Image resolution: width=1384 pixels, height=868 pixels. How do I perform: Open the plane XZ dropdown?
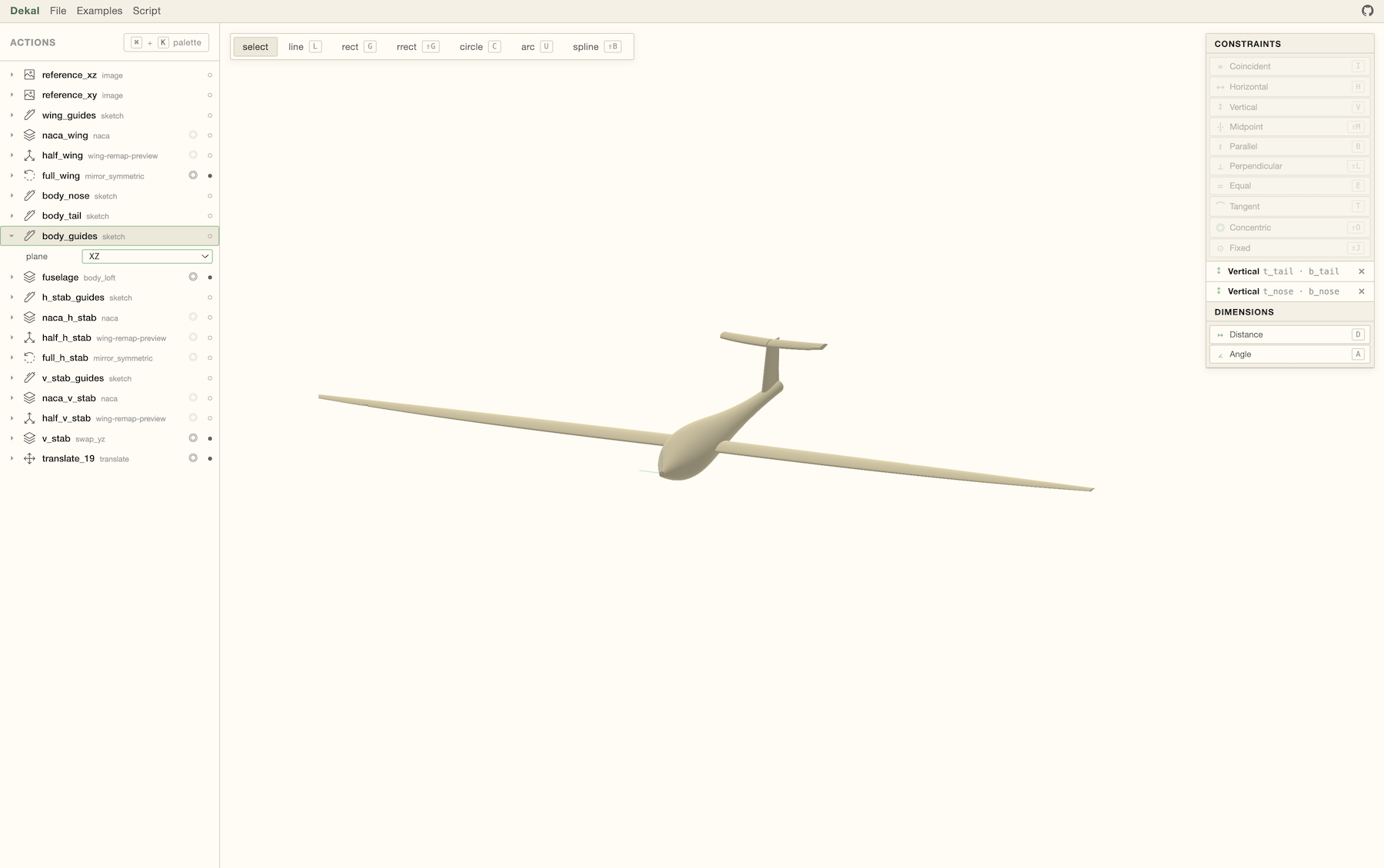[x=147, y=256]
